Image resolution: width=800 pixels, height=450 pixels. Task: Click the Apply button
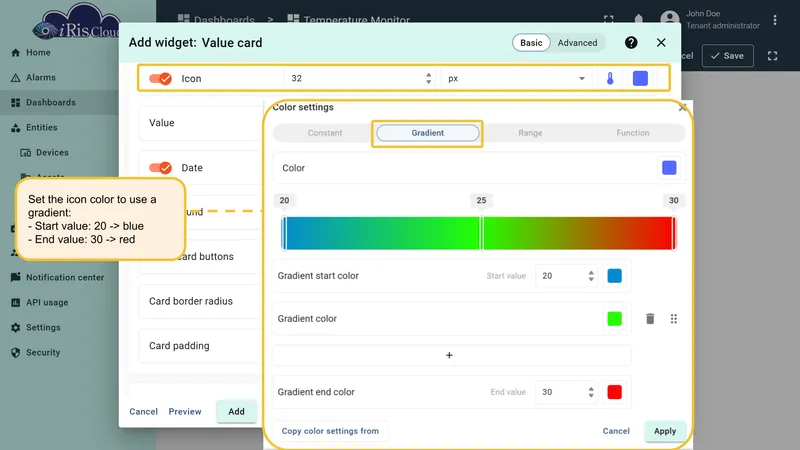coord(665,431)
